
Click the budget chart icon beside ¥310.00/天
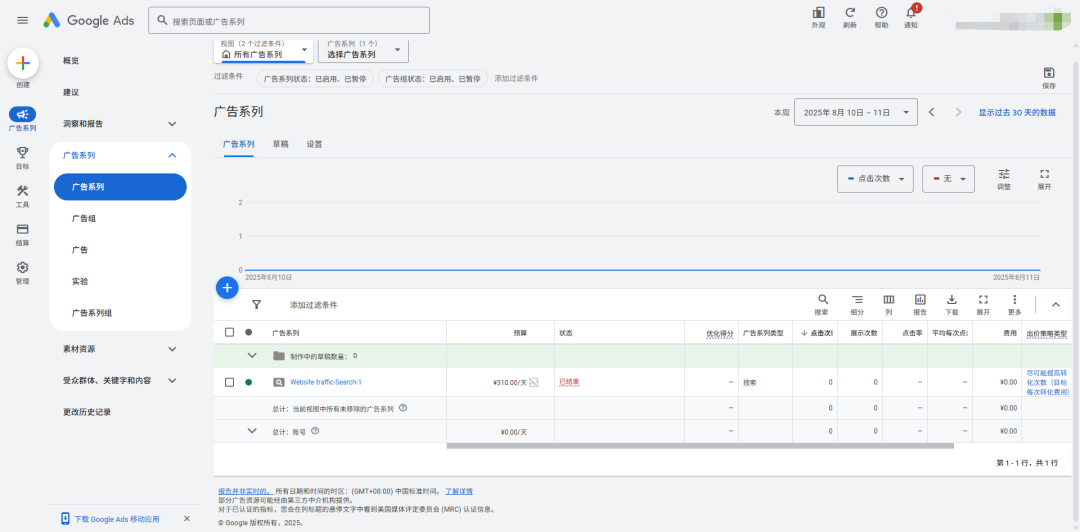click(x=534, y=382)
